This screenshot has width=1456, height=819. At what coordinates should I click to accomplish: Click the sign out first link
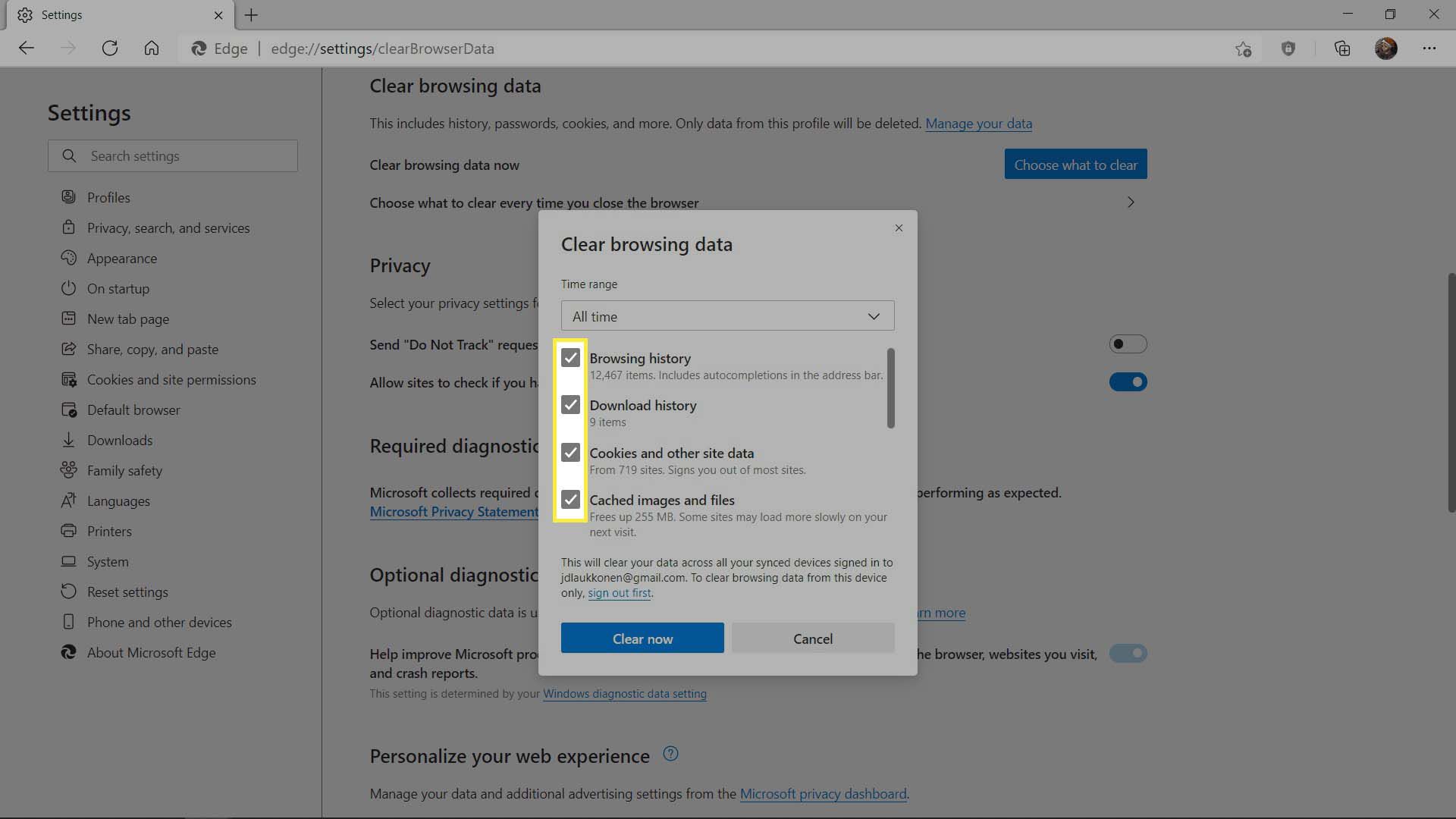tap(619, 593)
